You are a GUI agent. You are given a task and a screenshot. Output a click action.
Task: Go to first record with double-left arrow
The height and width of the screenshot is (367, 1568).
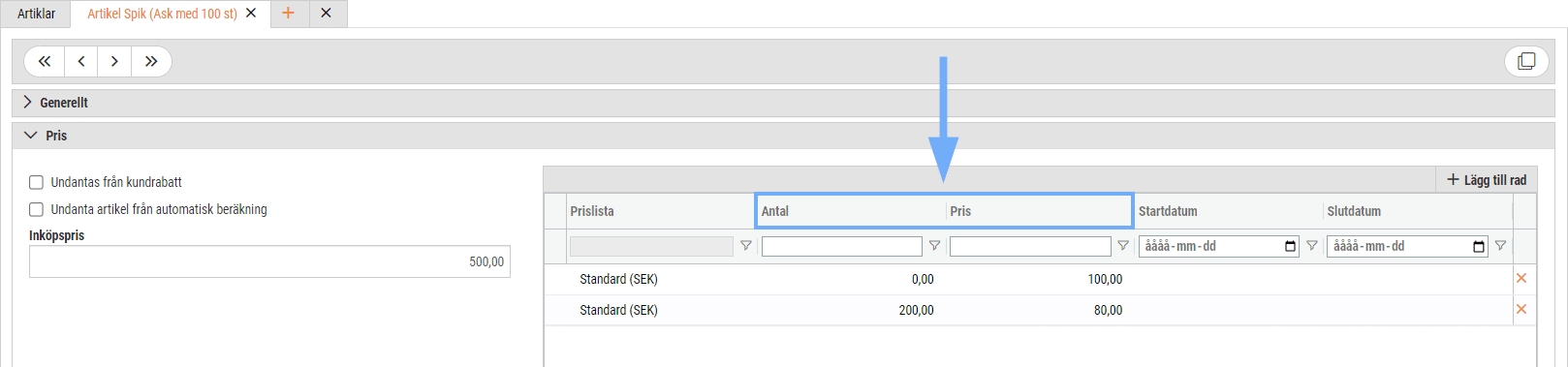45,61
